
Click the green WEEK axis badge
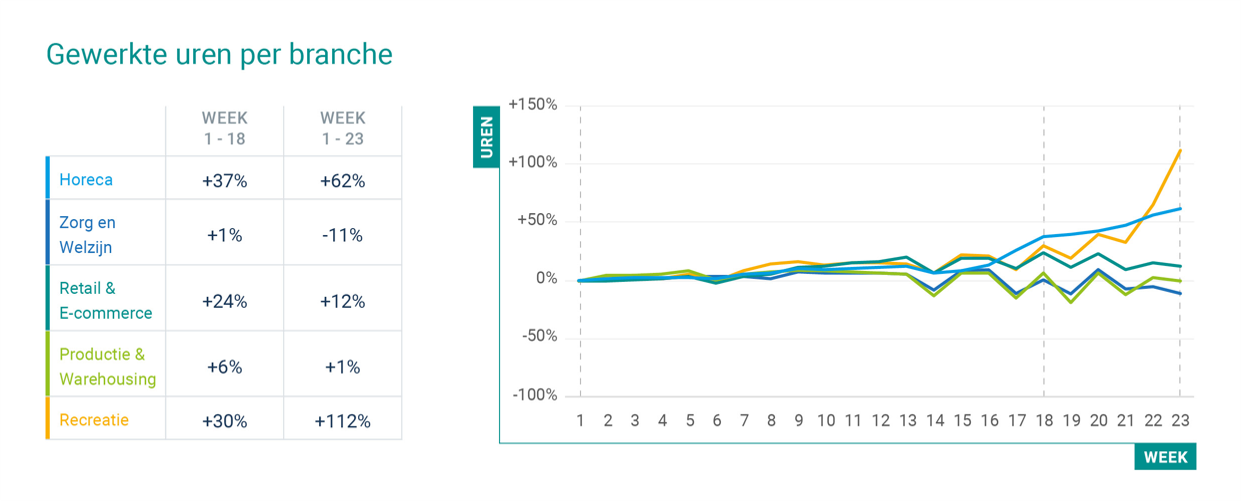coord(1165,457)
